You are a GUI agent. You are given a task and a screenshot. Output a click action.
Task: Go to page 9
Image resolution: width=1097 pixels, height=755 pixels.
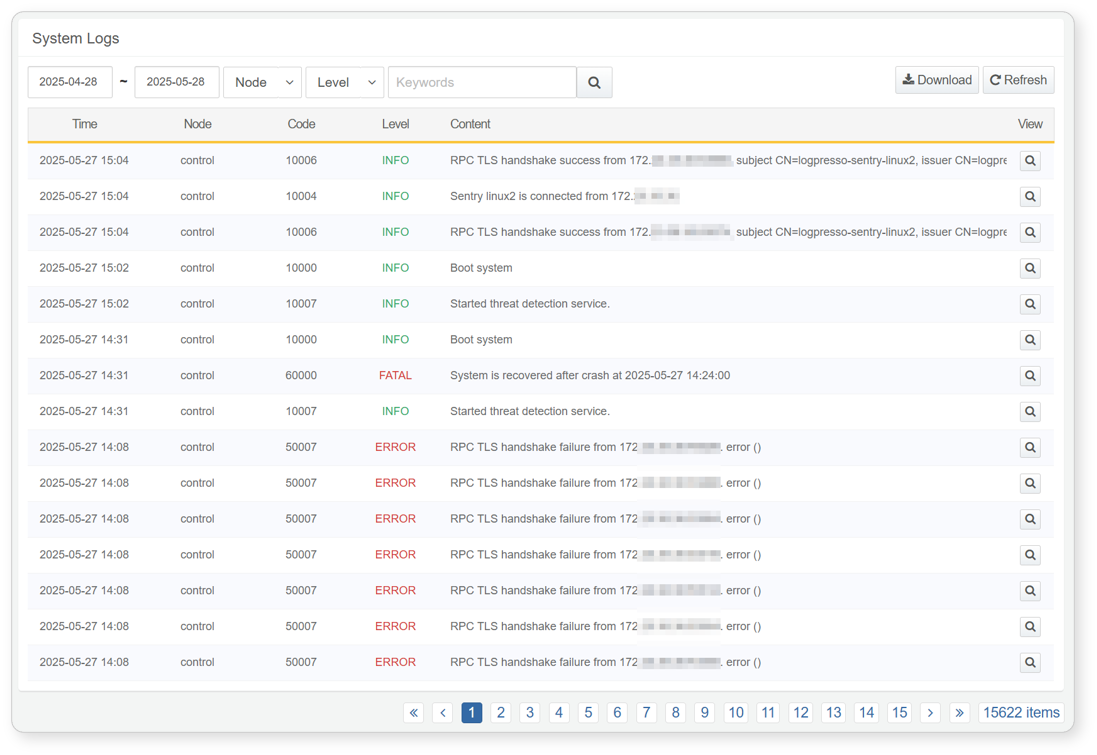[705, 712]
